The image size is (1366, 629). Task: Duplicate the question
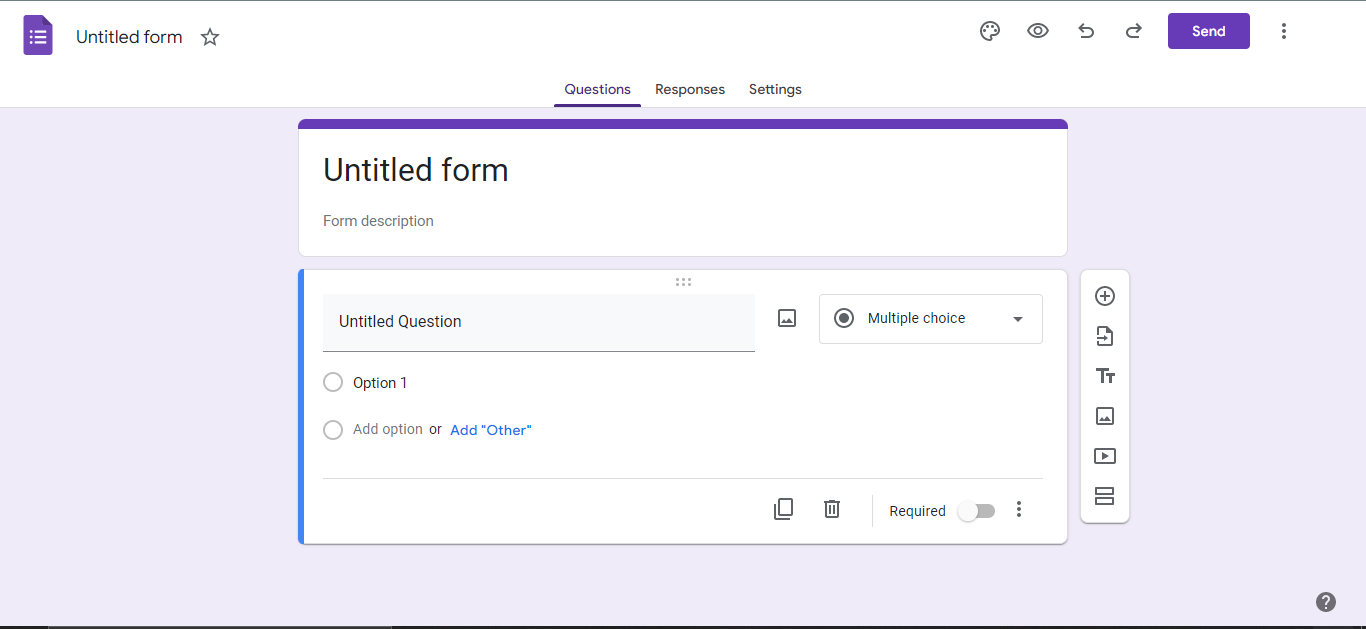click(783, 509)
